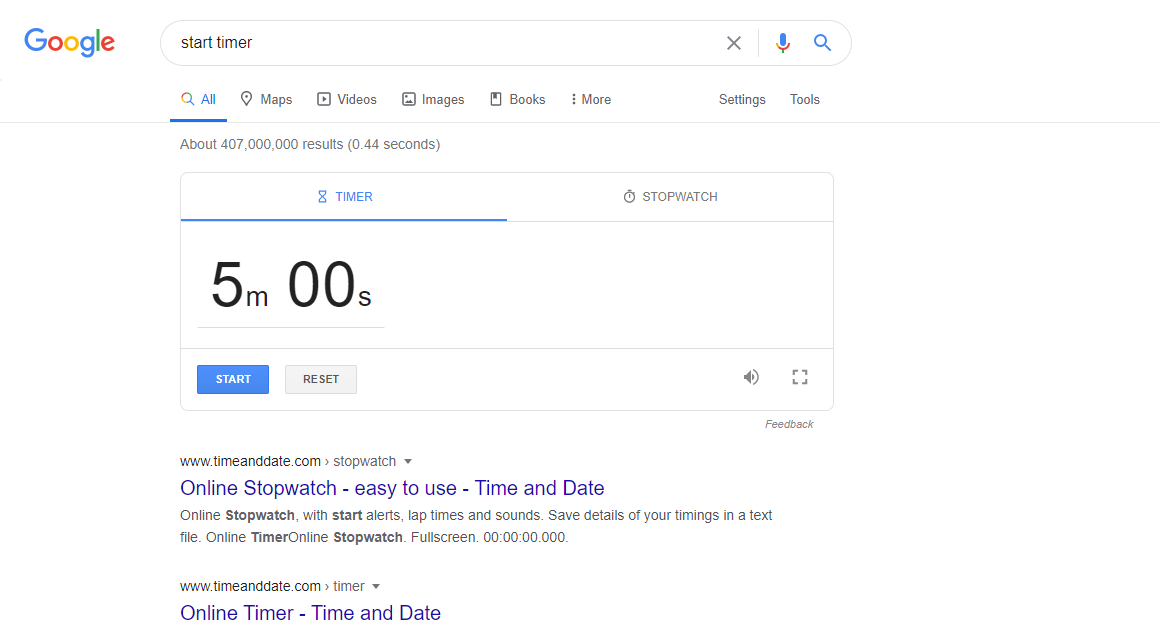Edit the 5m 00s timer value
1160x635 pixels.
(290, 286)
